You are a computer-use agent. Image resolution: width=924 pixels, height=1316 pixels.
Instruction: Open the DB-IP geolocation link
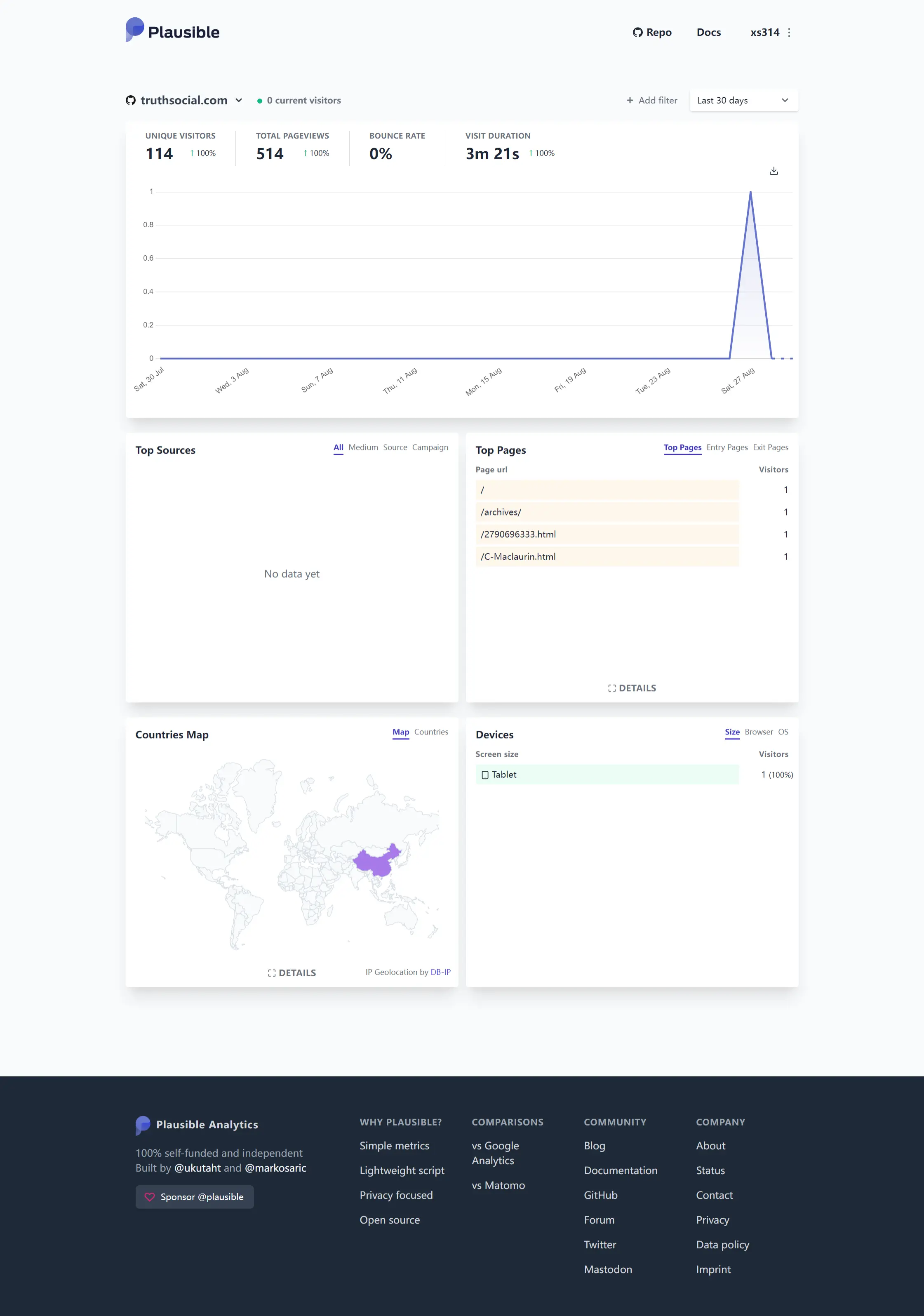440,973
